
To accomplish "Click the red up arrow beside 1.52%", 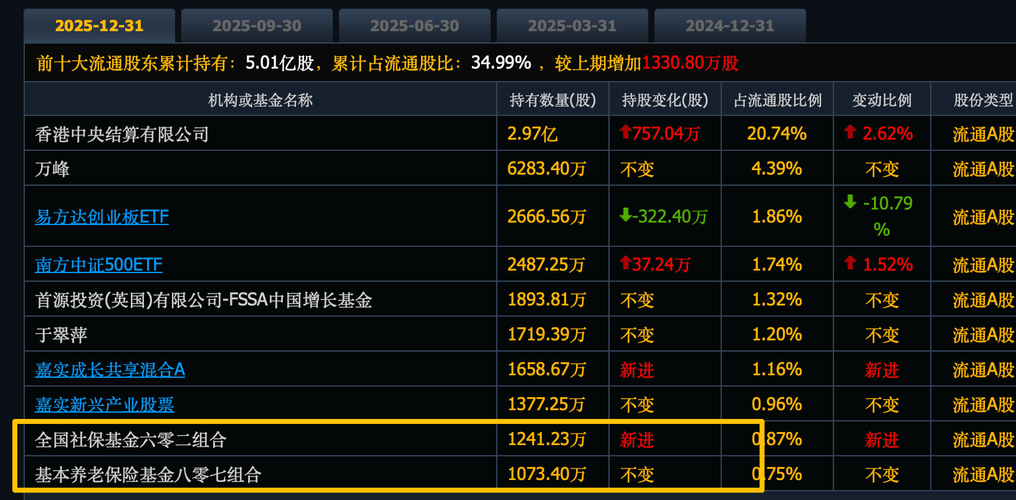I will (850, 264).
